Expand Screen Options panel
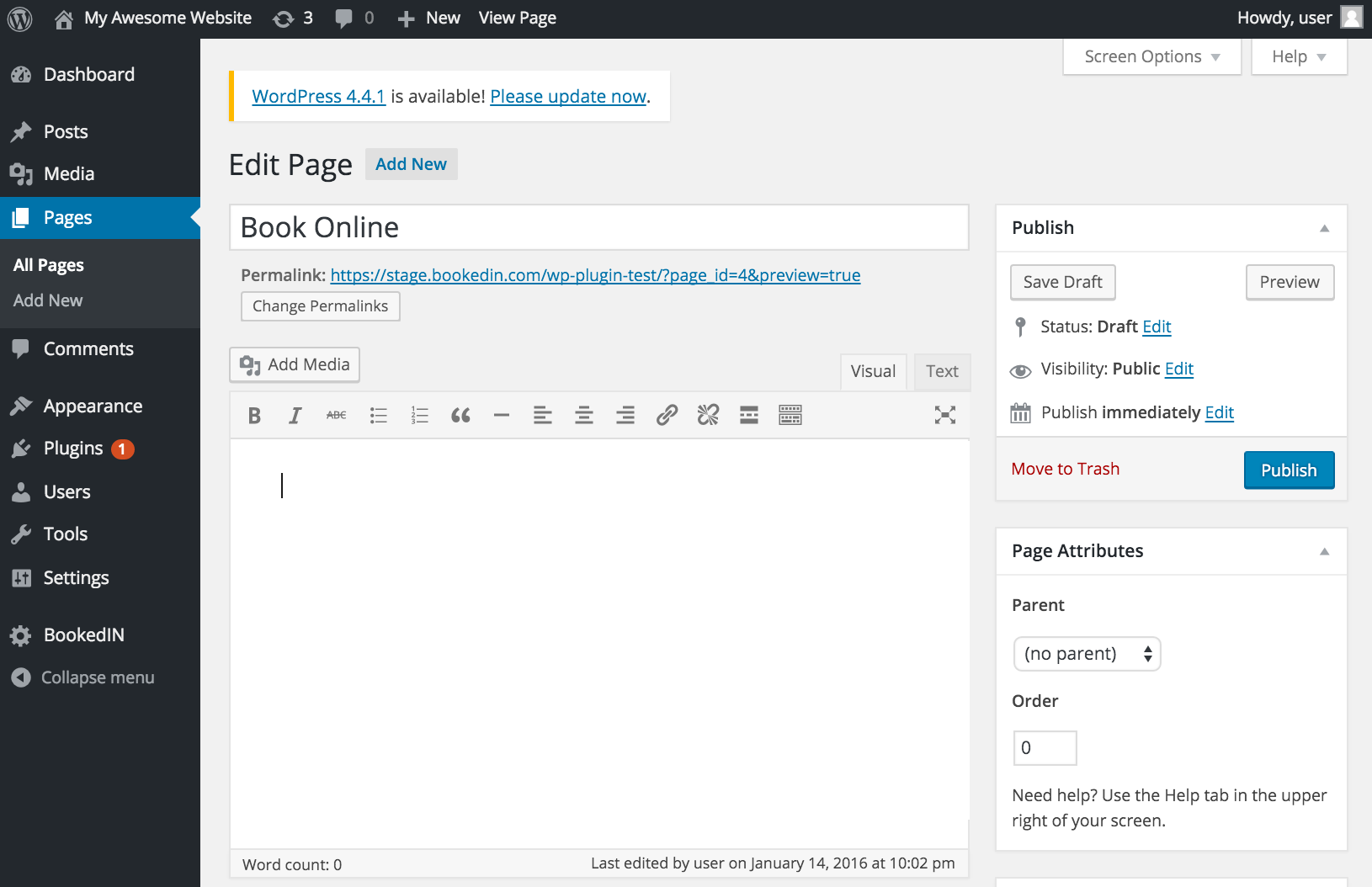 (1151, 56)
